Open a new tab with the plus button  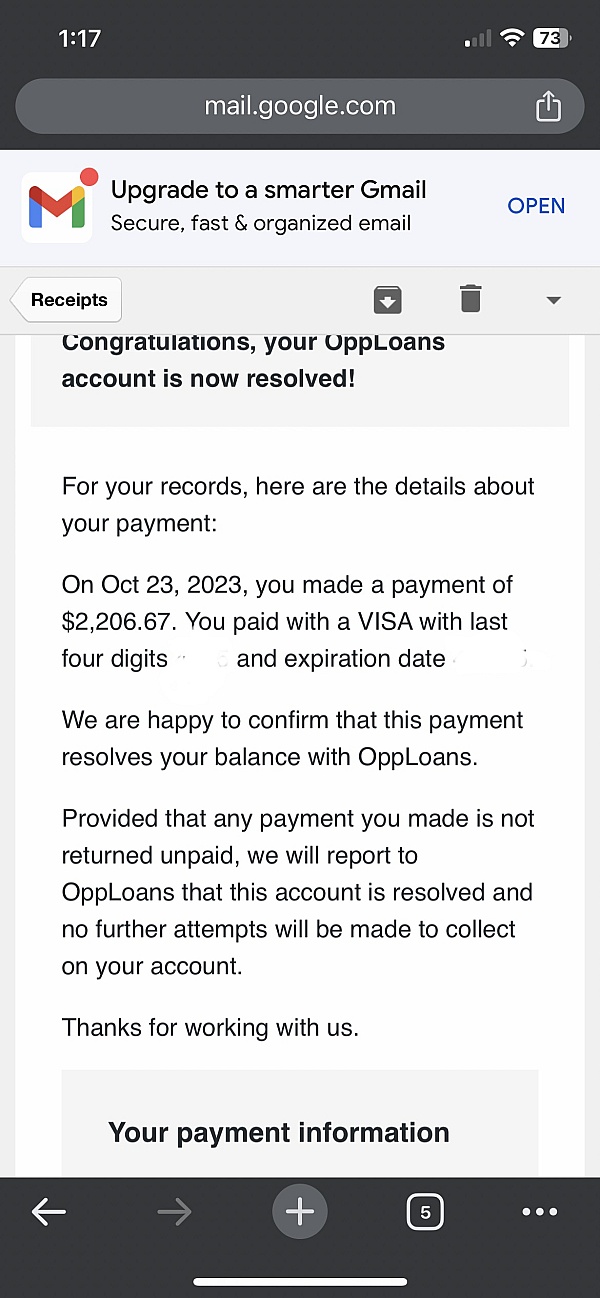tap(300, 1212)
